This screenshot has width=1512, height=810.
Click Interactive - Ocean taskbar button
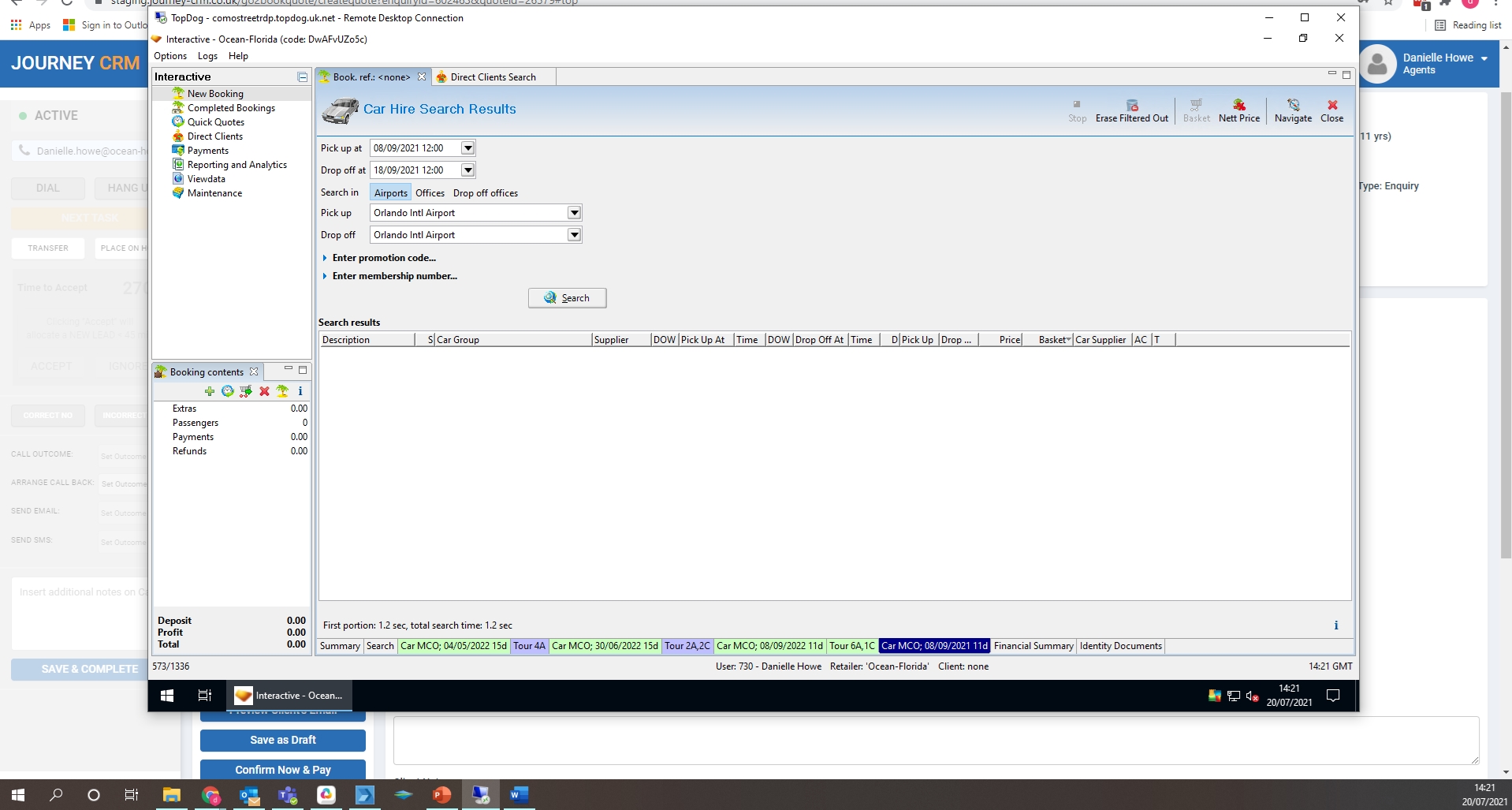point(289,696)
